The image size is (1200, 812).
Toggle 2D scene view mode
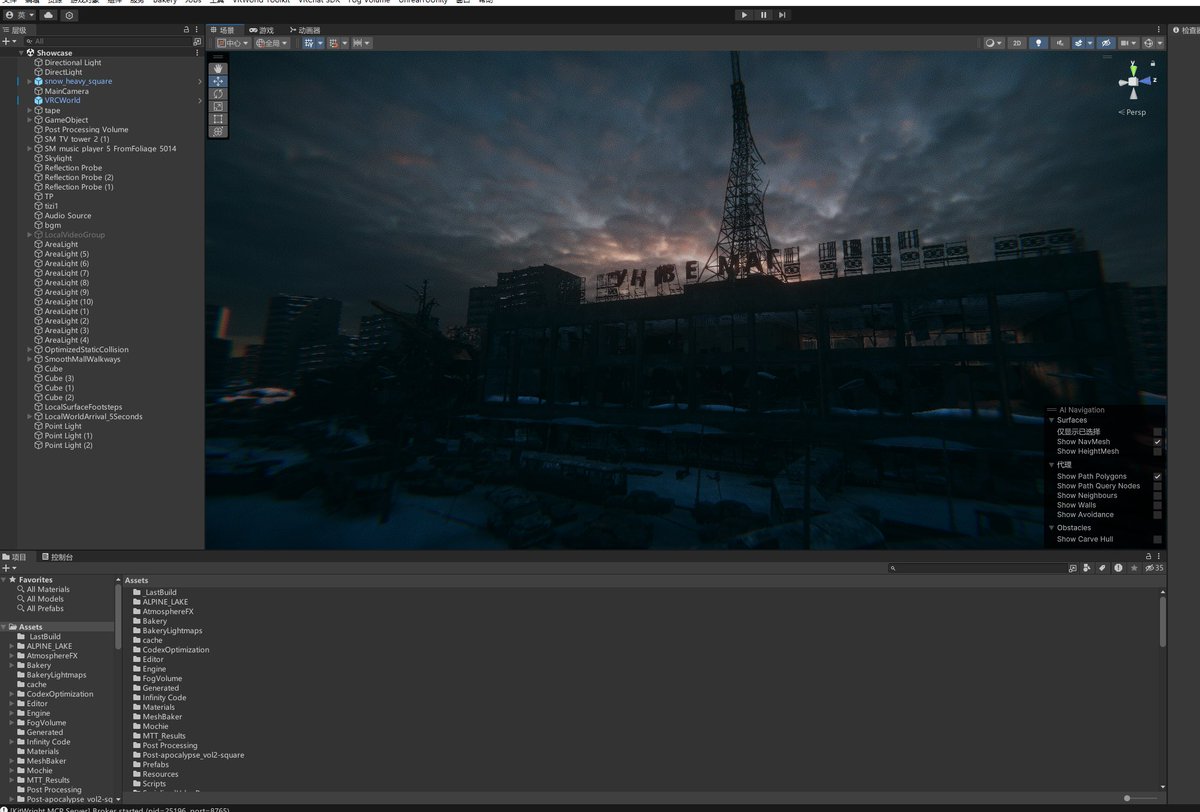point(1017,43)
